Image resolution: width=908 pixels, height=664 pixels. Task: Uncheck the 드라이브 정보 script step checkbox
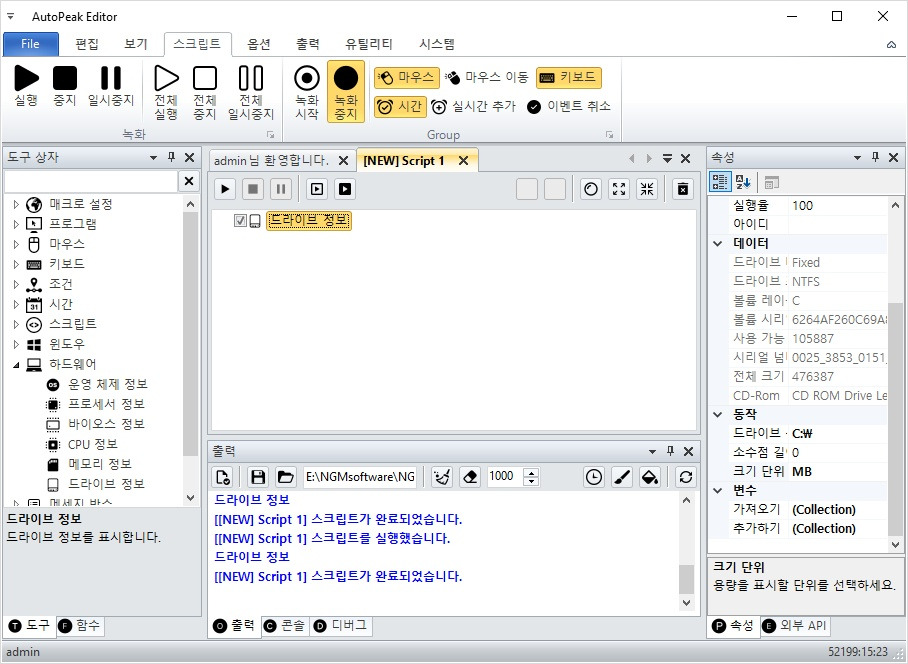240,221
